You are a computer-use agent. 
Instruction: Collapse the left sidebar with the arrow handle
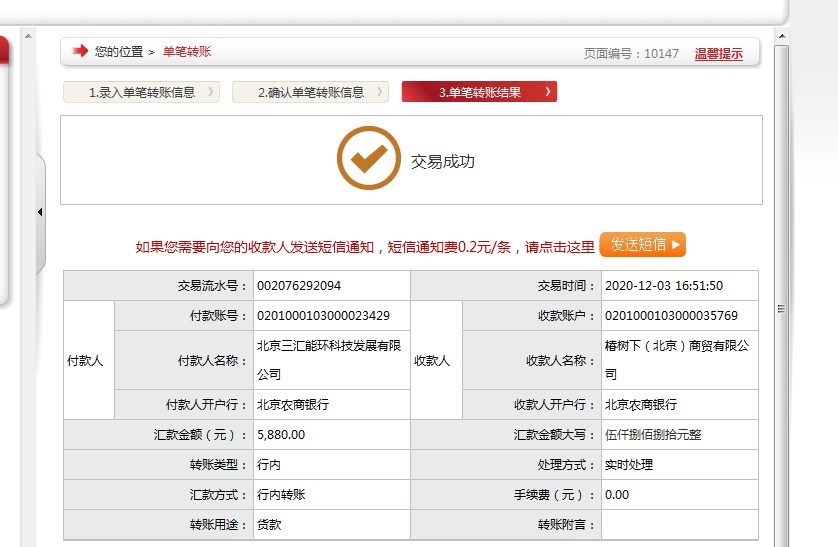click(x=39, y=213)
